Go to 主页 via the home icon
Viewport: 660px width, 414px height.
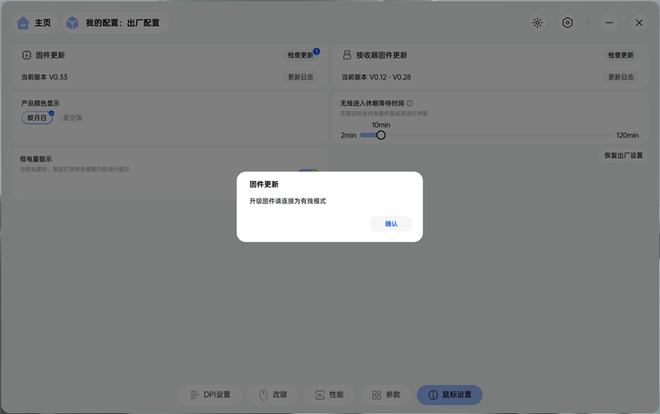(x=23, y=22)
